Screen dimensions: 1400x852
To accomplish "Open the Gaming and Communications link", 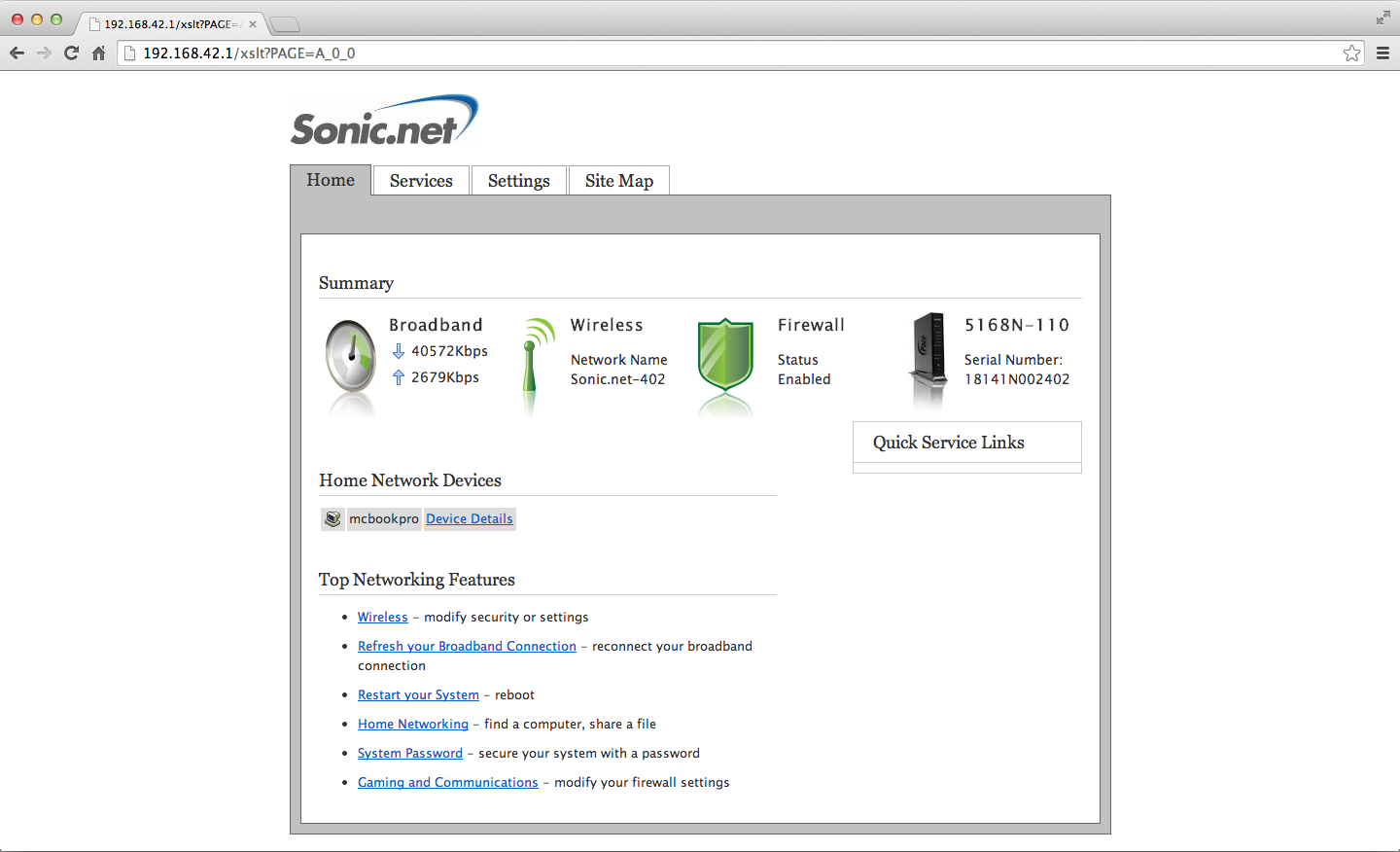I will tap(447, 783).
